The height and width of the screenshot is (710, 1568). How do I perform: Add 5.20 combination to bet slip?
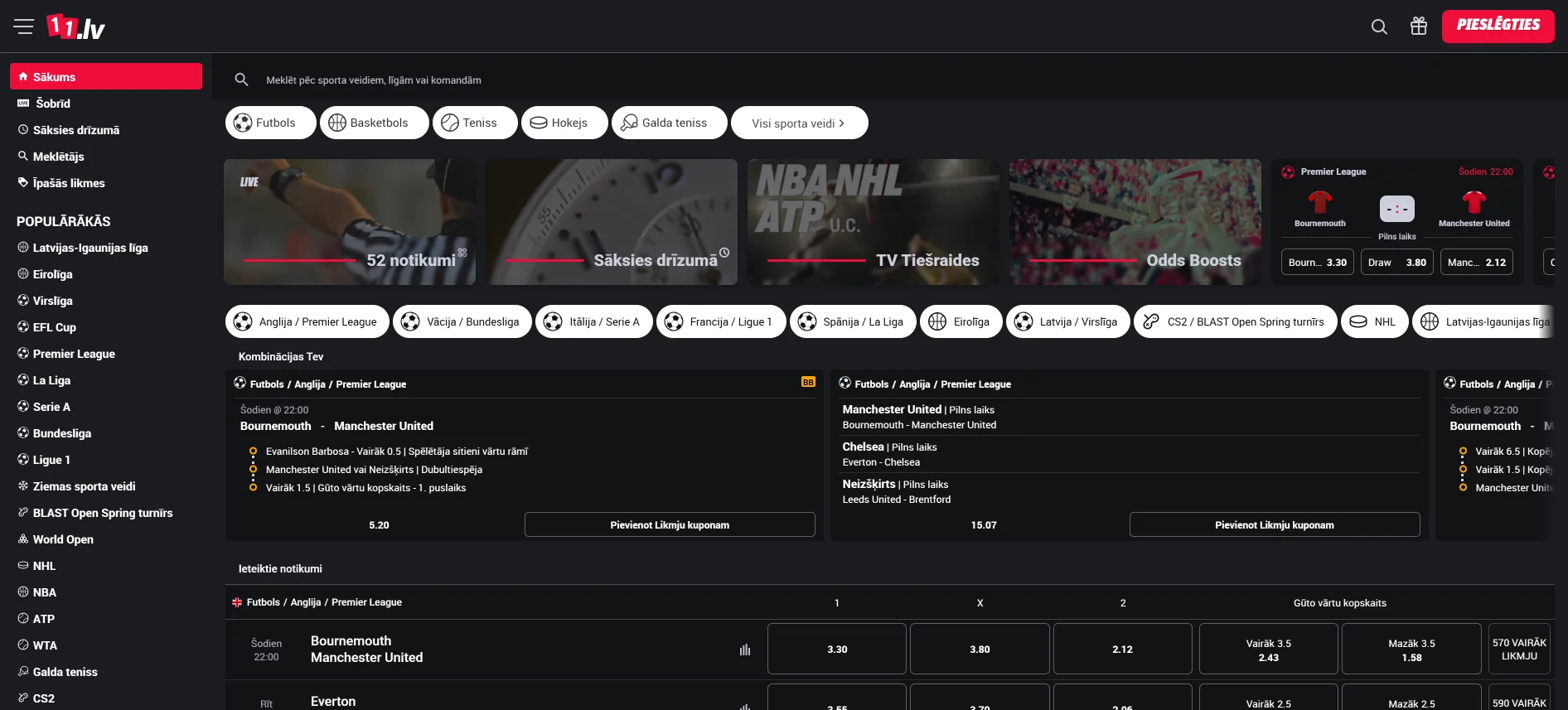670,525
